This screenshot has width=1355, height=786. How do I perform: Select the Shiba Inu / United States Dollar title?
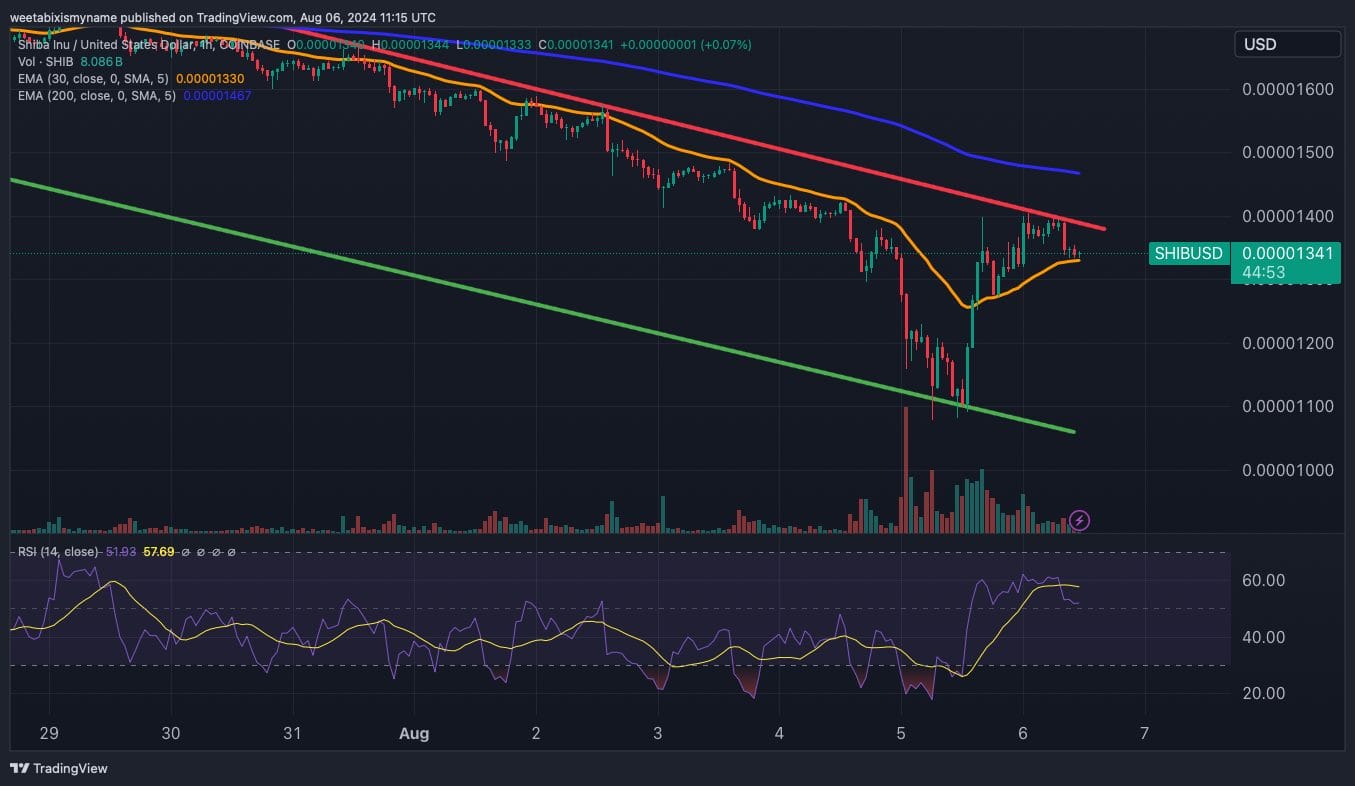(108, 45)
